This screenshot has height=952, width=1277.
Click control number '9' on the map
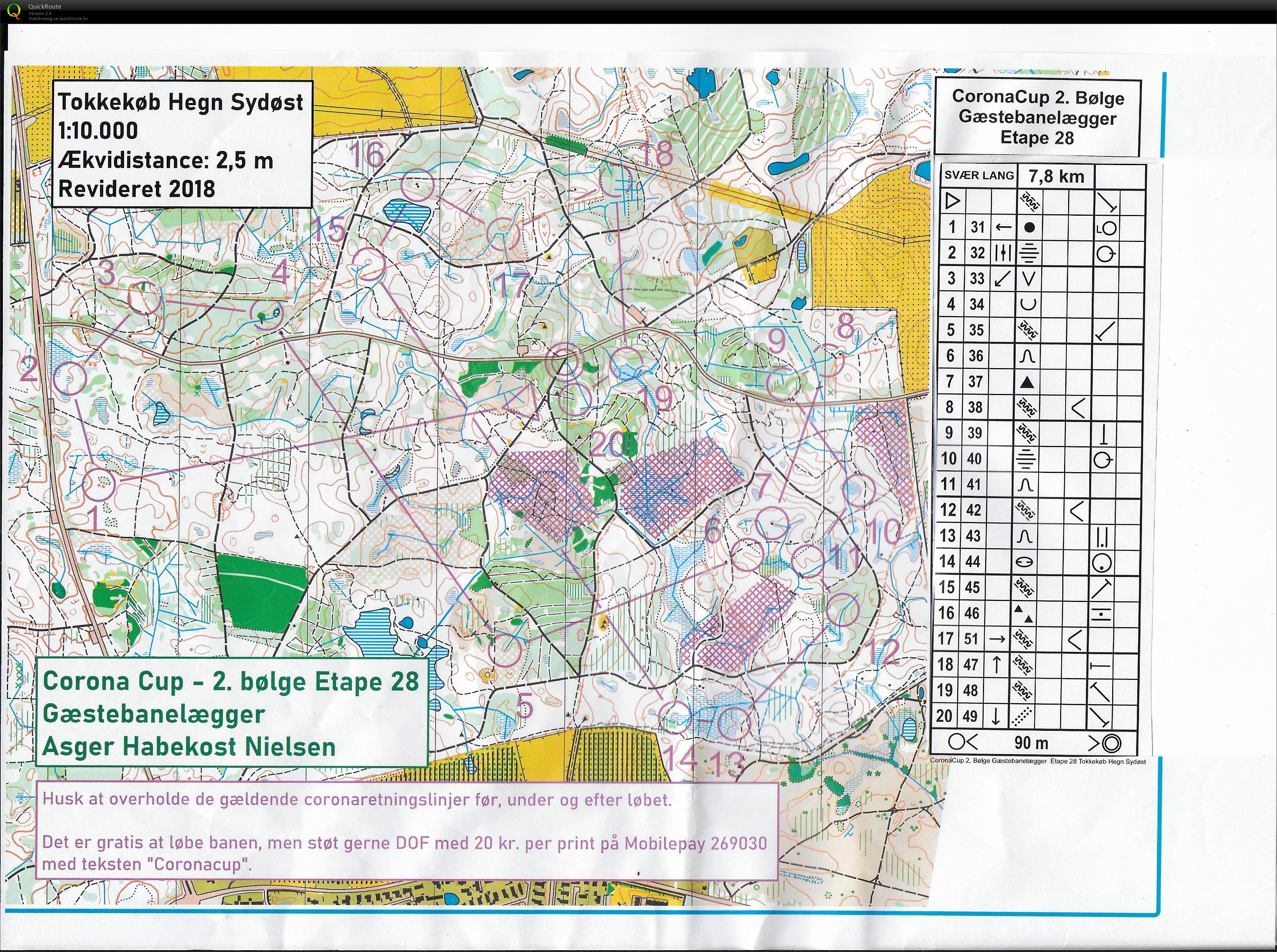pos(777,341)
